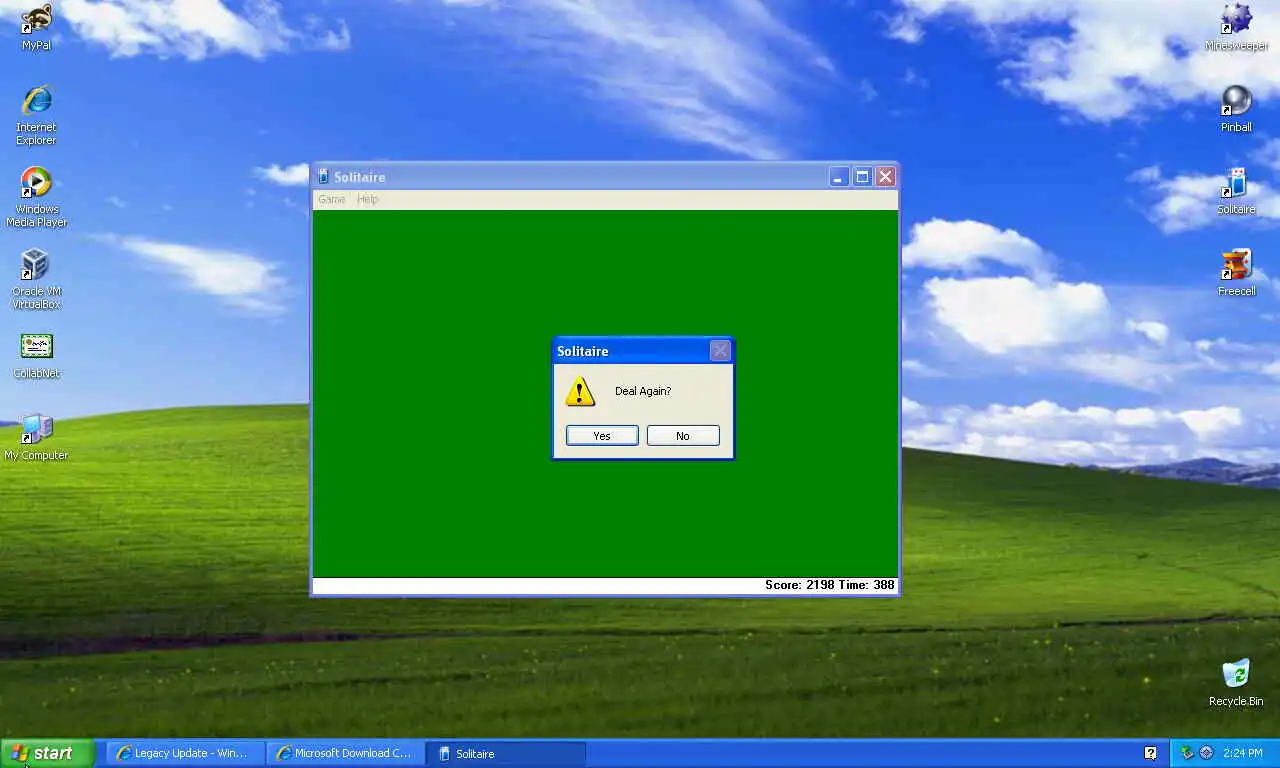
Task: Switch to the Microsoft Download taskbar window
Action: (345, 753)
